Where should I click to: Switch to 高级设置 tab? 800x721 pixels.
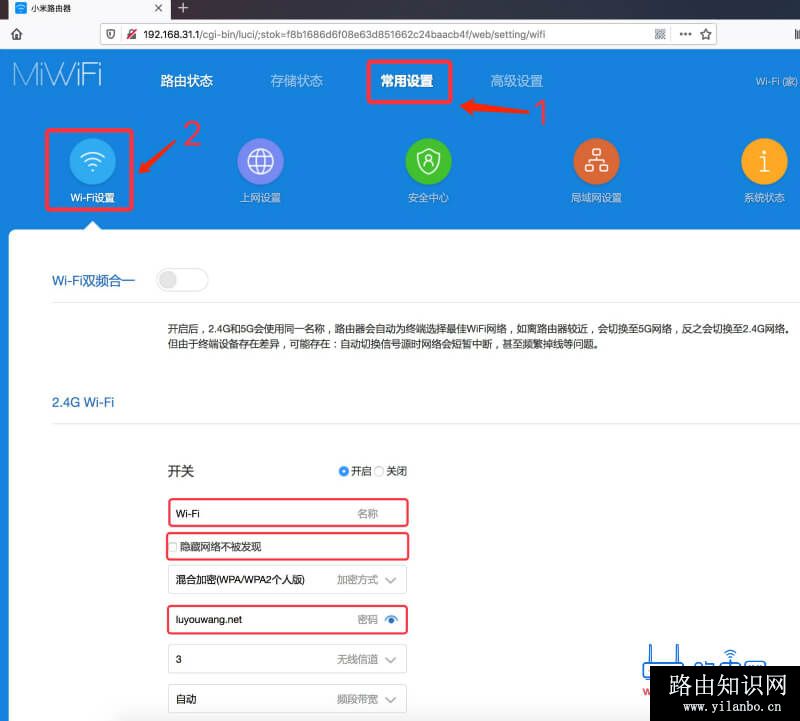[516, 81]
